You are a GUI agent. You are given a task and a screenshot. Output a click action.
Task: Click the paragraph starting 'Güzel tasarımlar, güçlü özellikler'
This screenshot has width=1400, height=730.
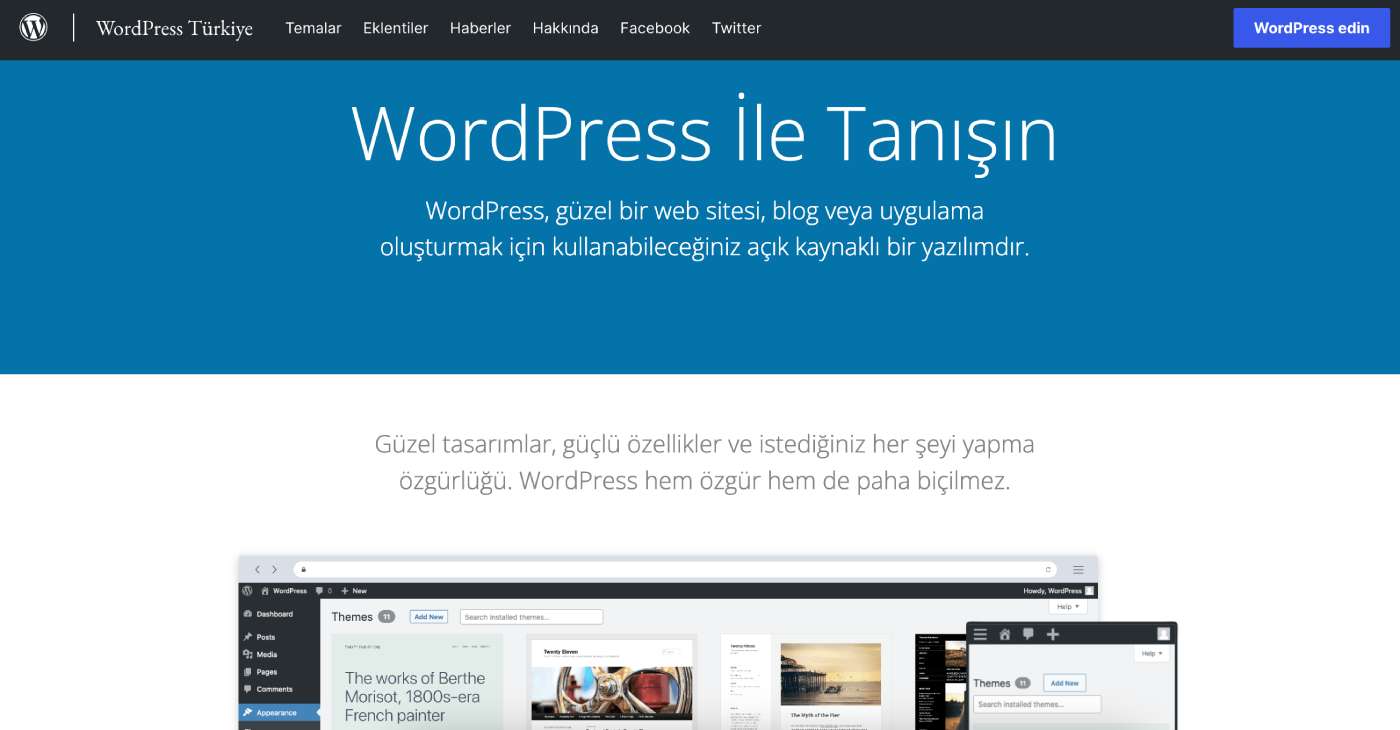(x=704, y=462)
